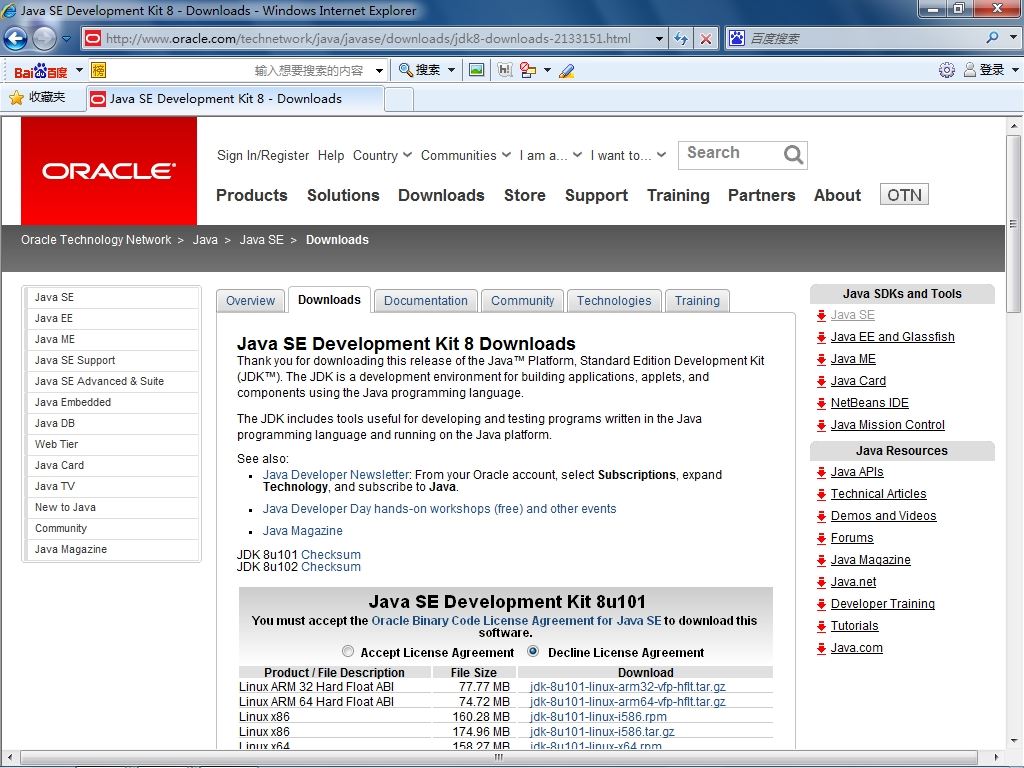This screenshot has height=768, width=1024.
Task: Click the Refresh page icon
Action: tap(681, 39)
